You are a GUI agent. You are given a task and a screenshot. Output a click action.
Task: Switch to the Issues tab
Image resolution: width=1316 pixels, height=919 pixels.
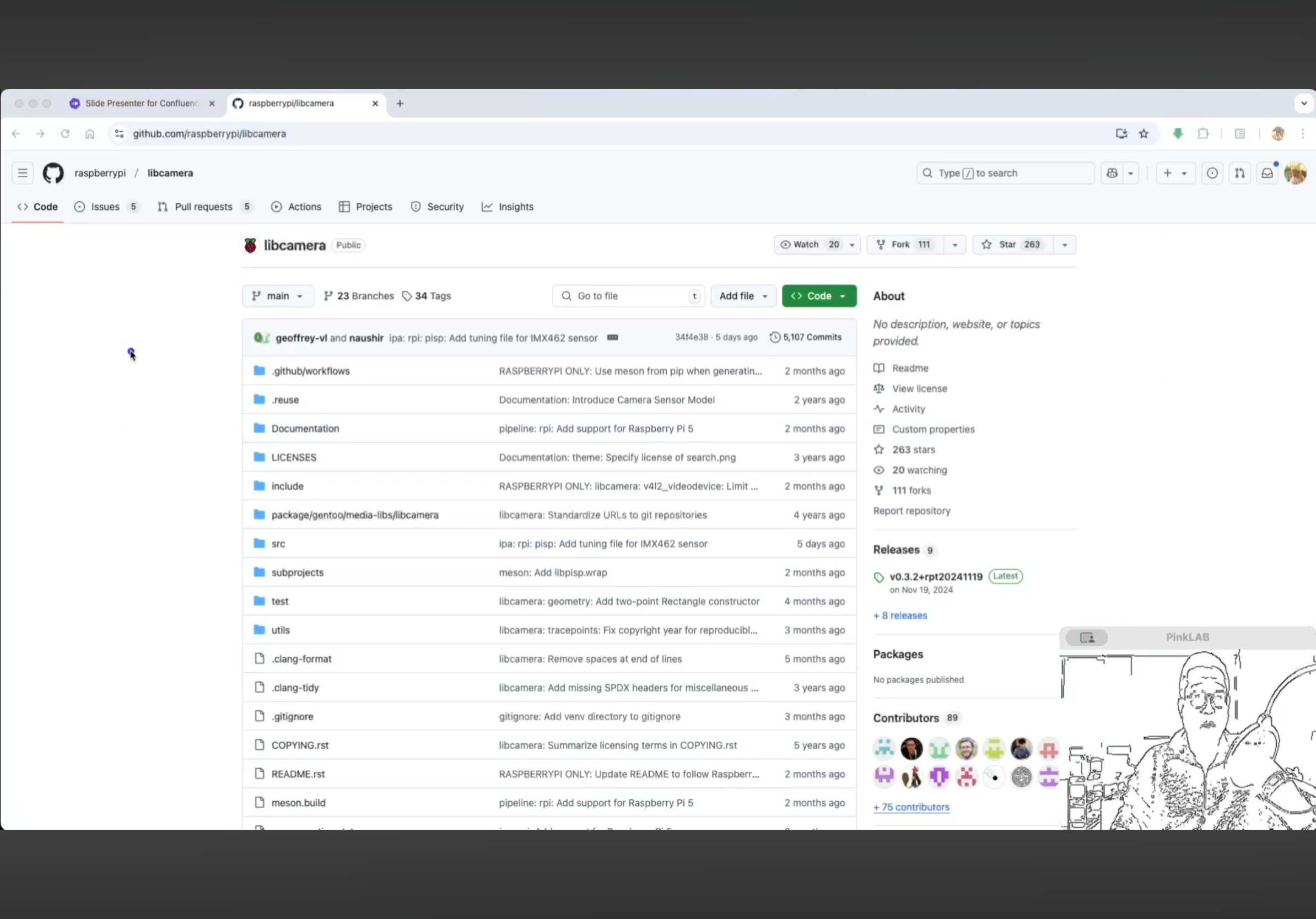(x=105, y=207)
